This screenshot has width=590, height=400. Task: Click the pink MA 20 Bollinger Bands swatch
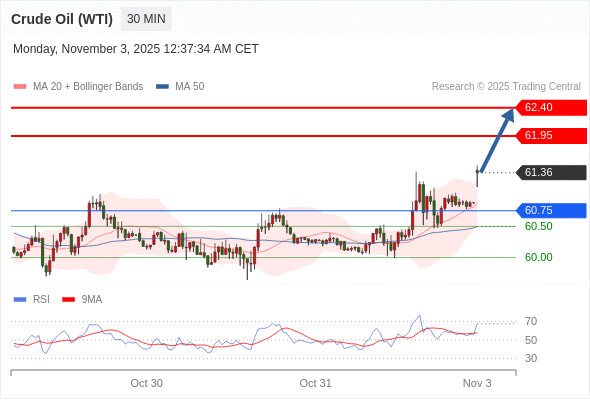(20, 87)
